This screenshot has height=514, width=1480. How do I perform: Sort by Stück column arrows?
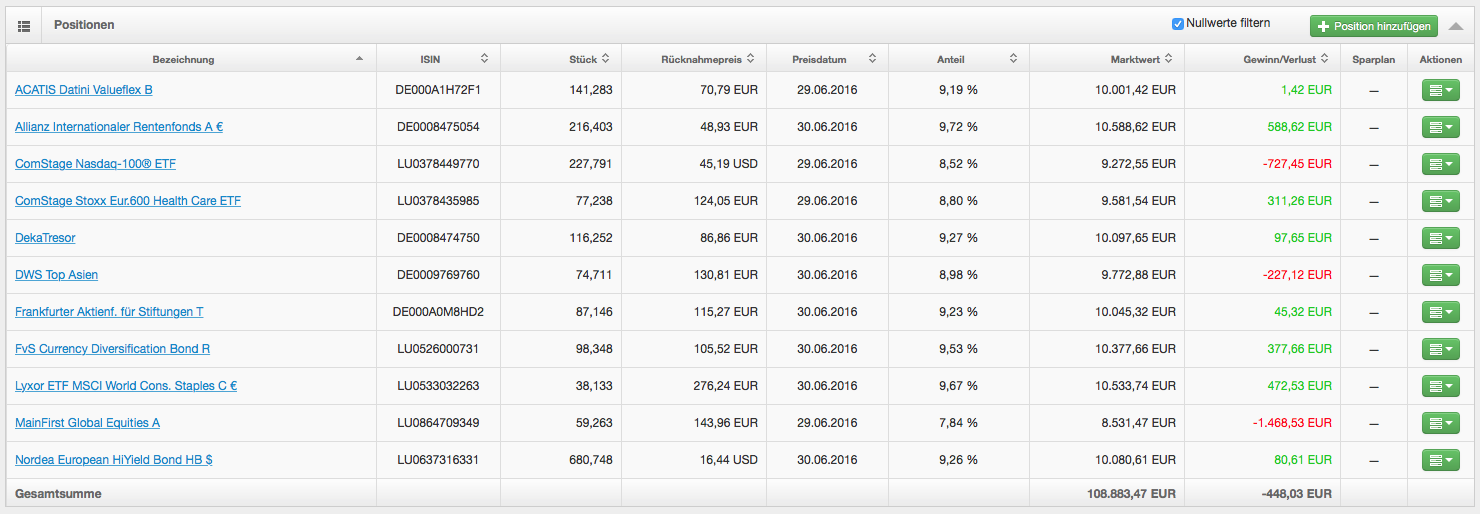pos(606,59)
